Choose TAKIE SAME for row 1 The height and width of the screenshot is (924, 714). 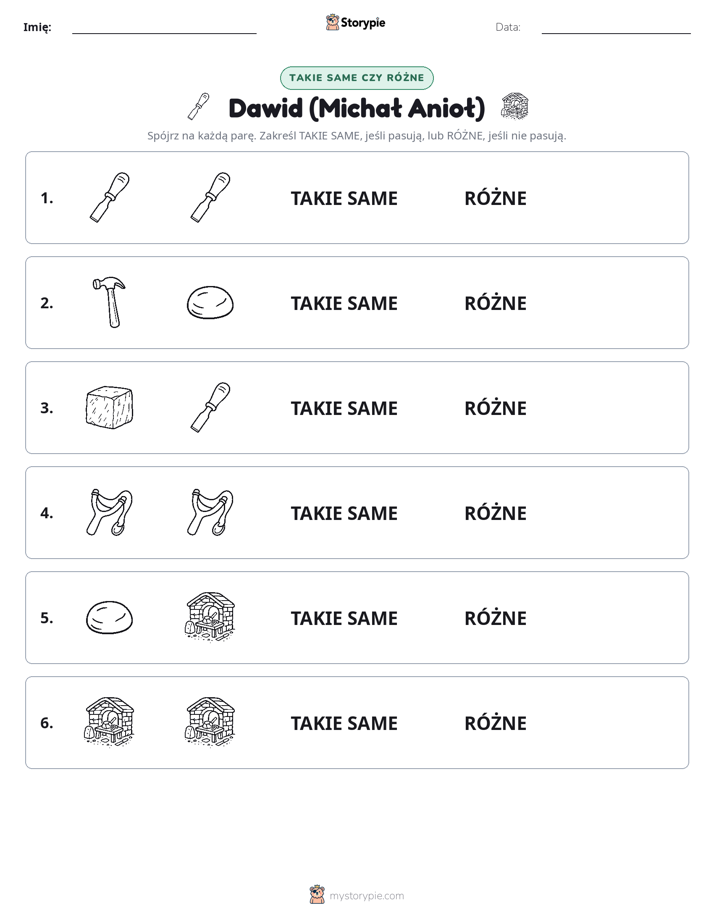point(344,199)
